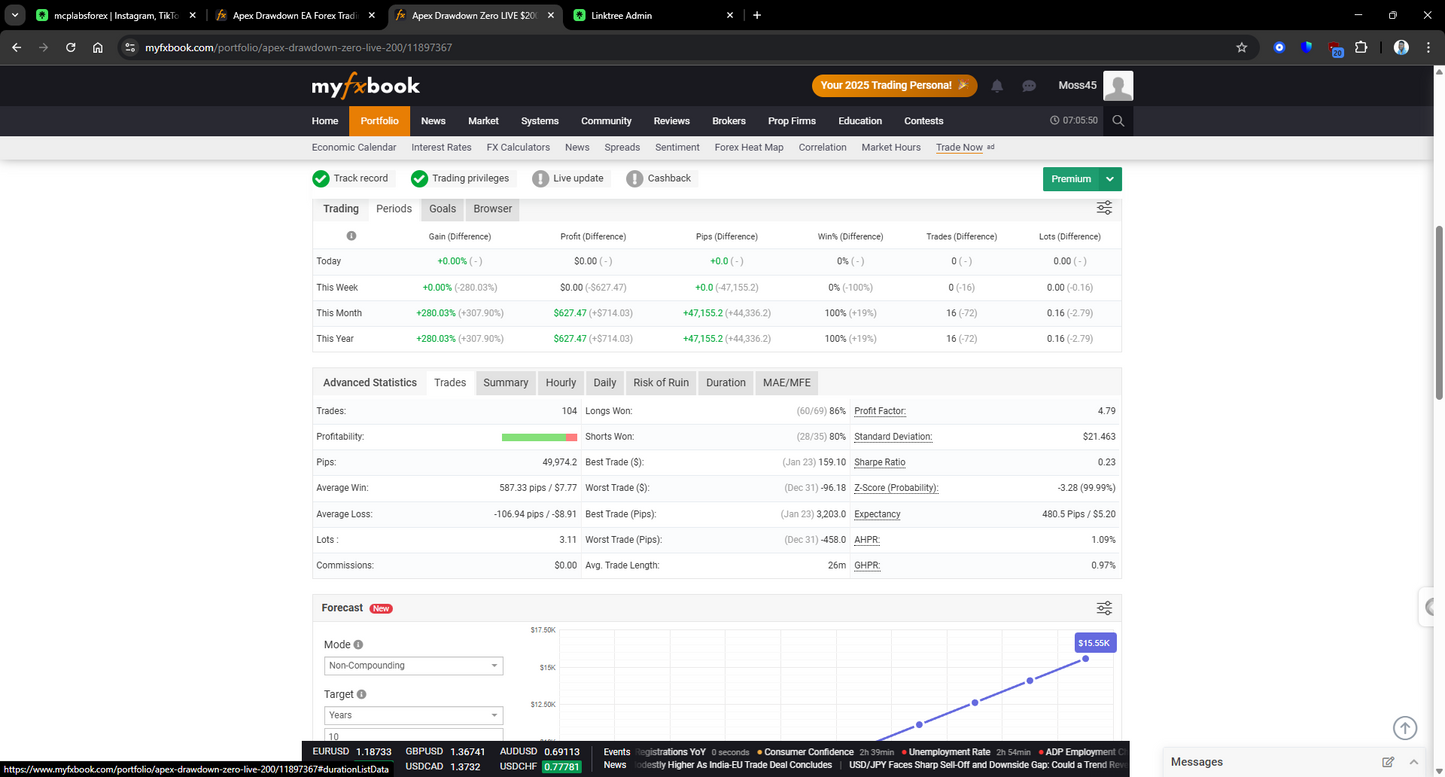Open site search with the magnifier icon

pyautogui.click(x=1118, y=120)
